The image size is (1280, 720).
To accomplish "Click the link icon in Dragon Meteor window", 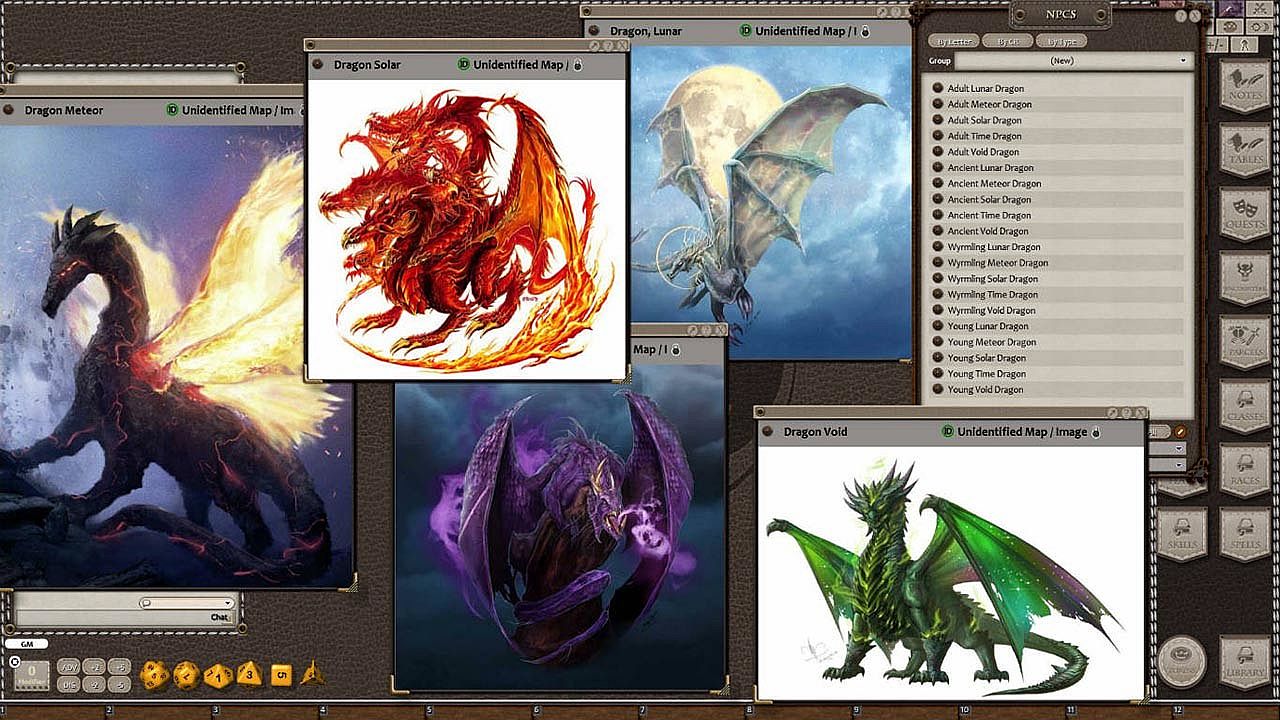I will tap(8, 110).
